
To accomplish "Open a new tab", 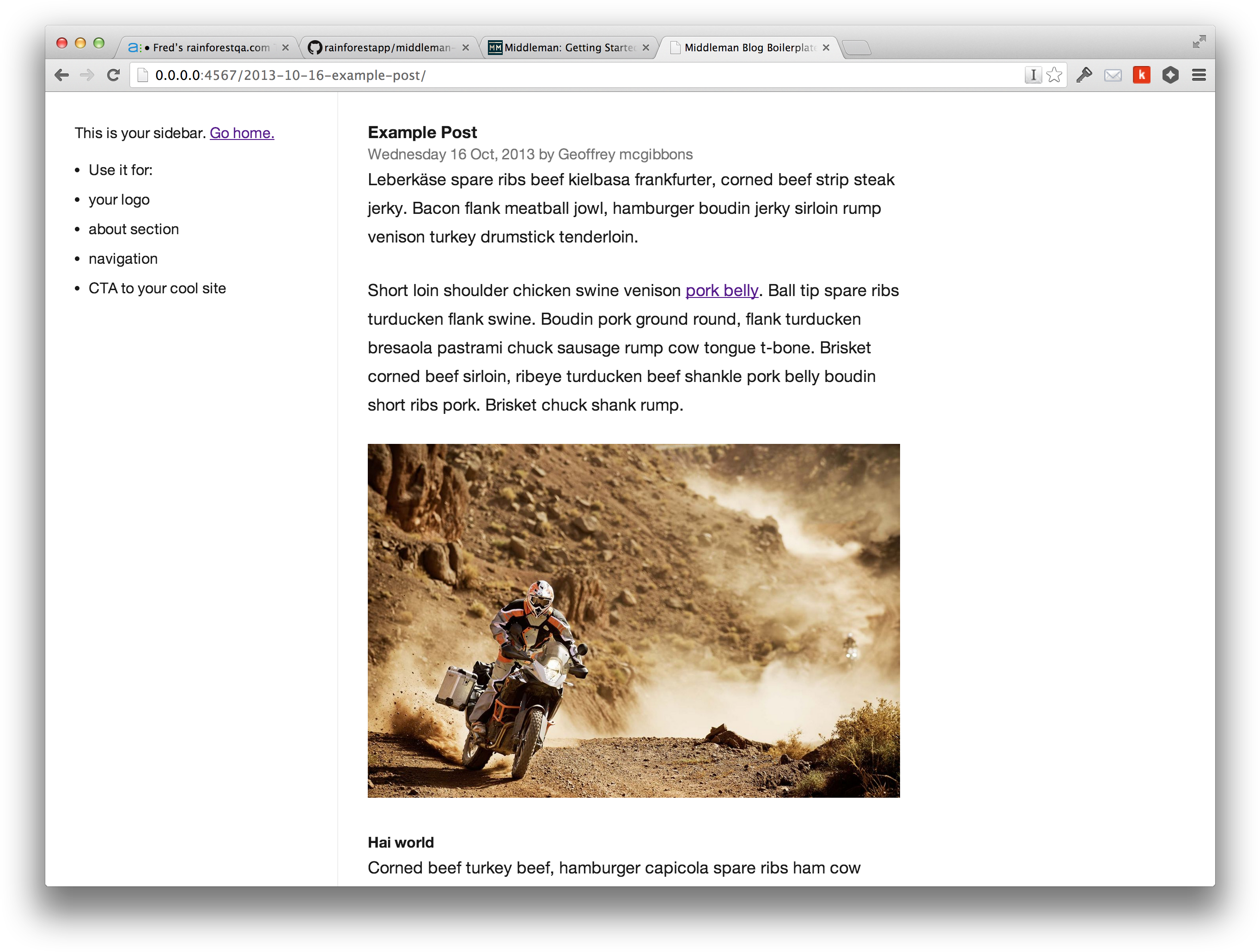I will [x=857, y=48].
